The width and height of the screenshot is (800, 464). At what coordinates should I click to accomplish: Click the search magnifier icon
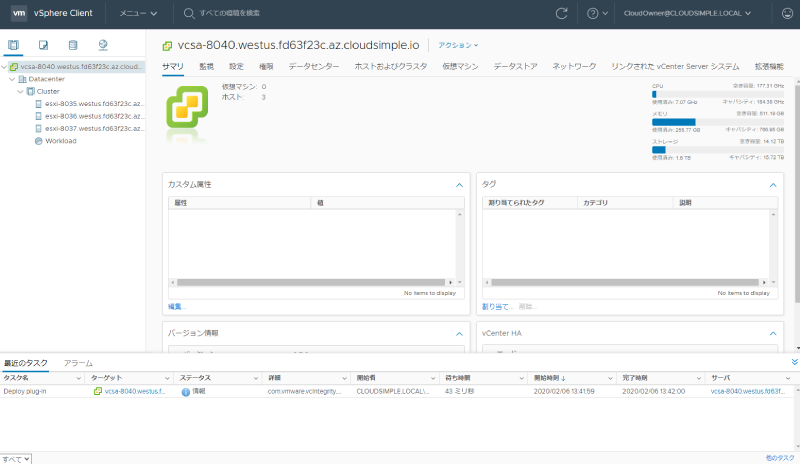189,13
